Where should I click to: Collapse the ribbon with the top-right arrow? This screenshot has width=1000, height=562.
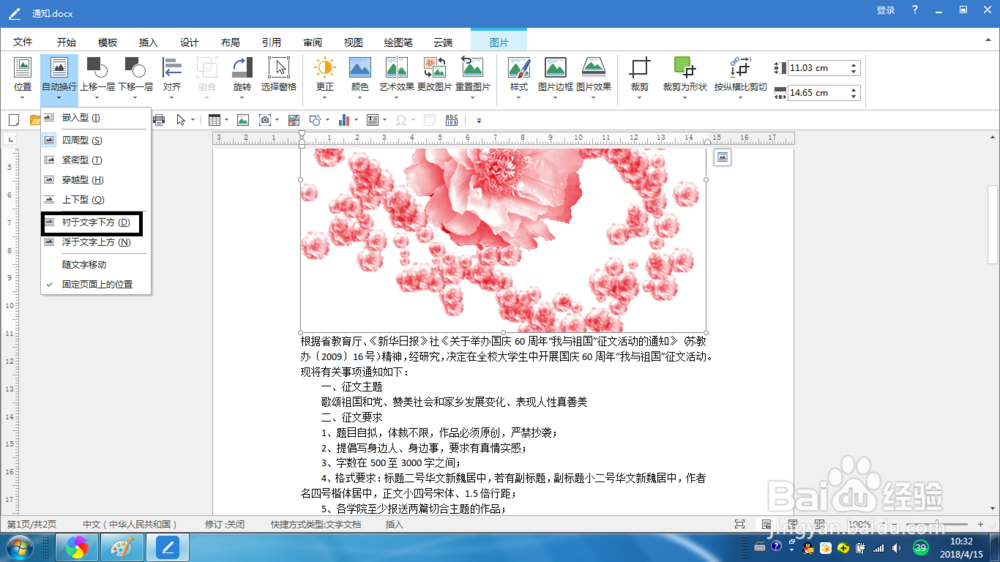(x=988, y=40)
